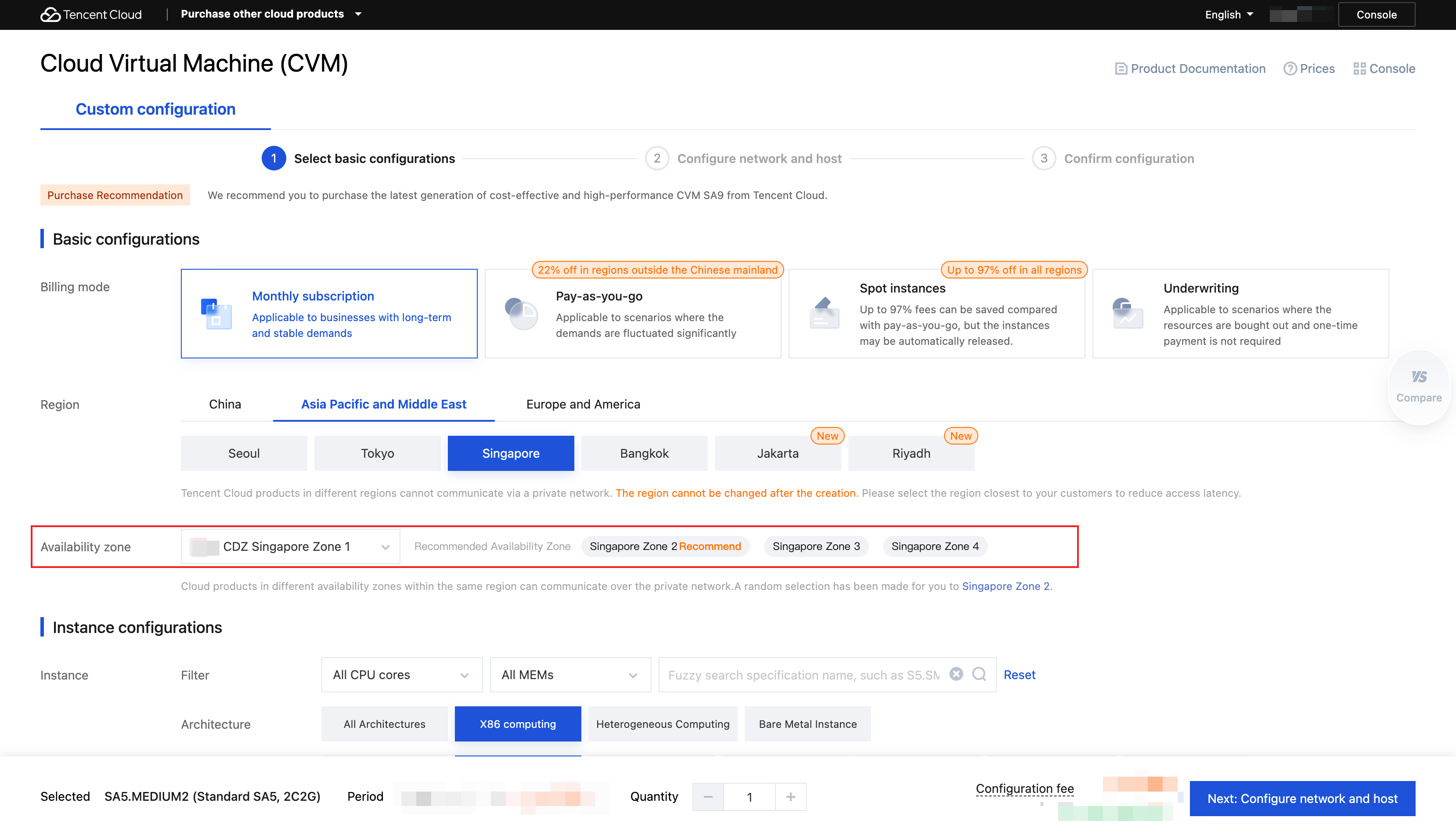Open All CPU cores filter dropdown
This screenshot has width=1456, height=839.
[x=401, y=674]
